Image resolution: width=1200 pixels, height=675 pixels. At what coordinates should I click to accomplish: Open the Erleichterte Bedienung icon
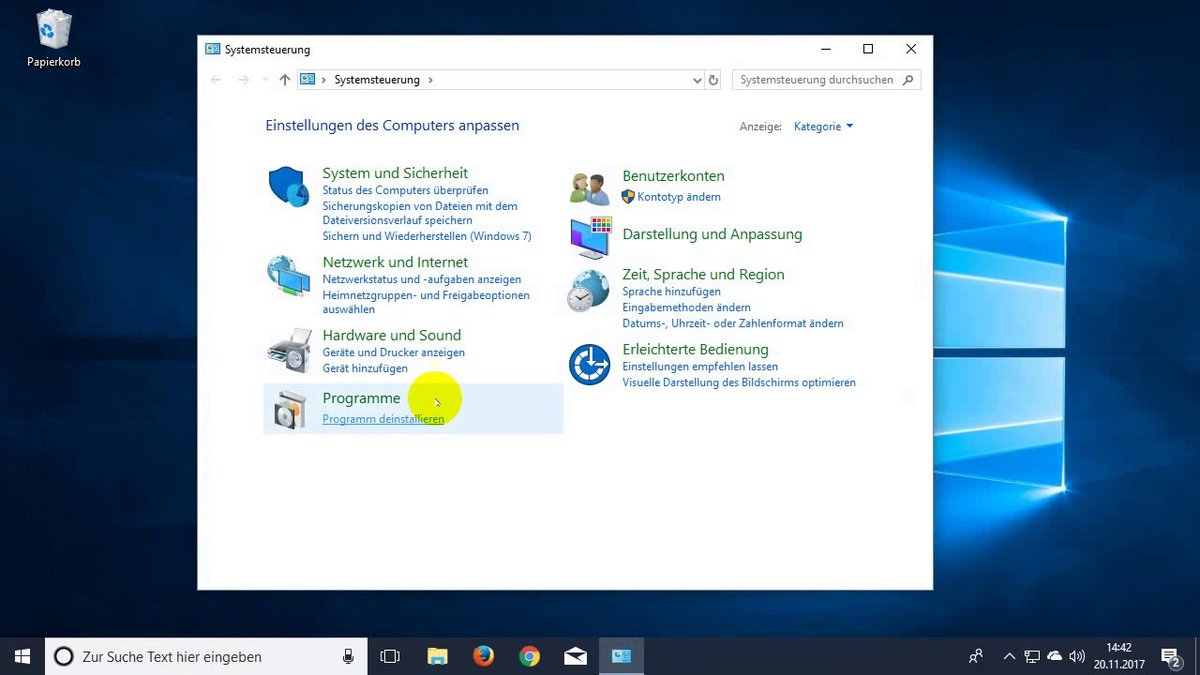click(x=589, y=365)
